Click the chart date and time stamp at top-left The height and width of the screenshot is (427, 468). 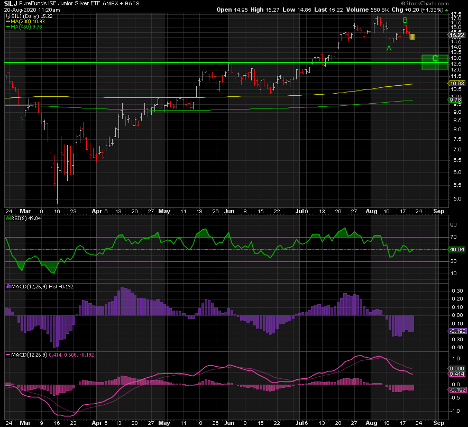tap(32, 10)
